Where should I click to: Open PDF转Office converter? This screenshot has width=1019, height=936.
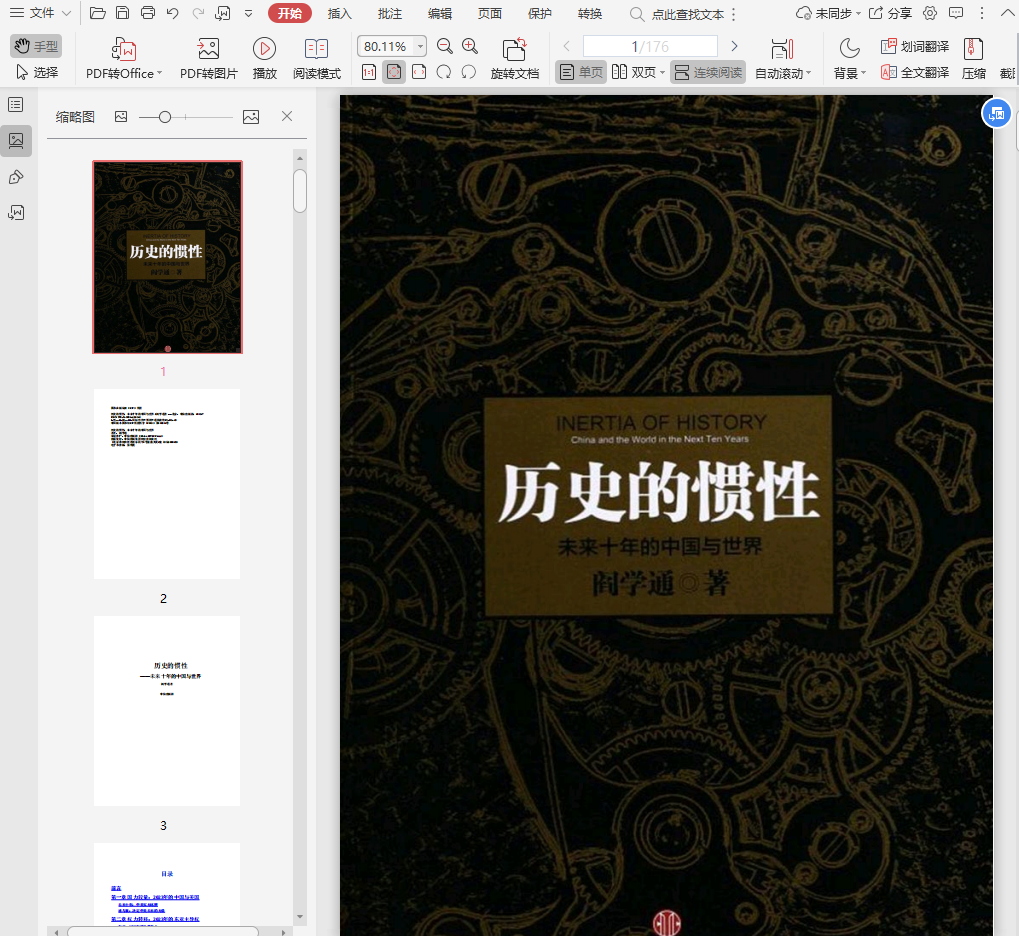coord(123,58)
